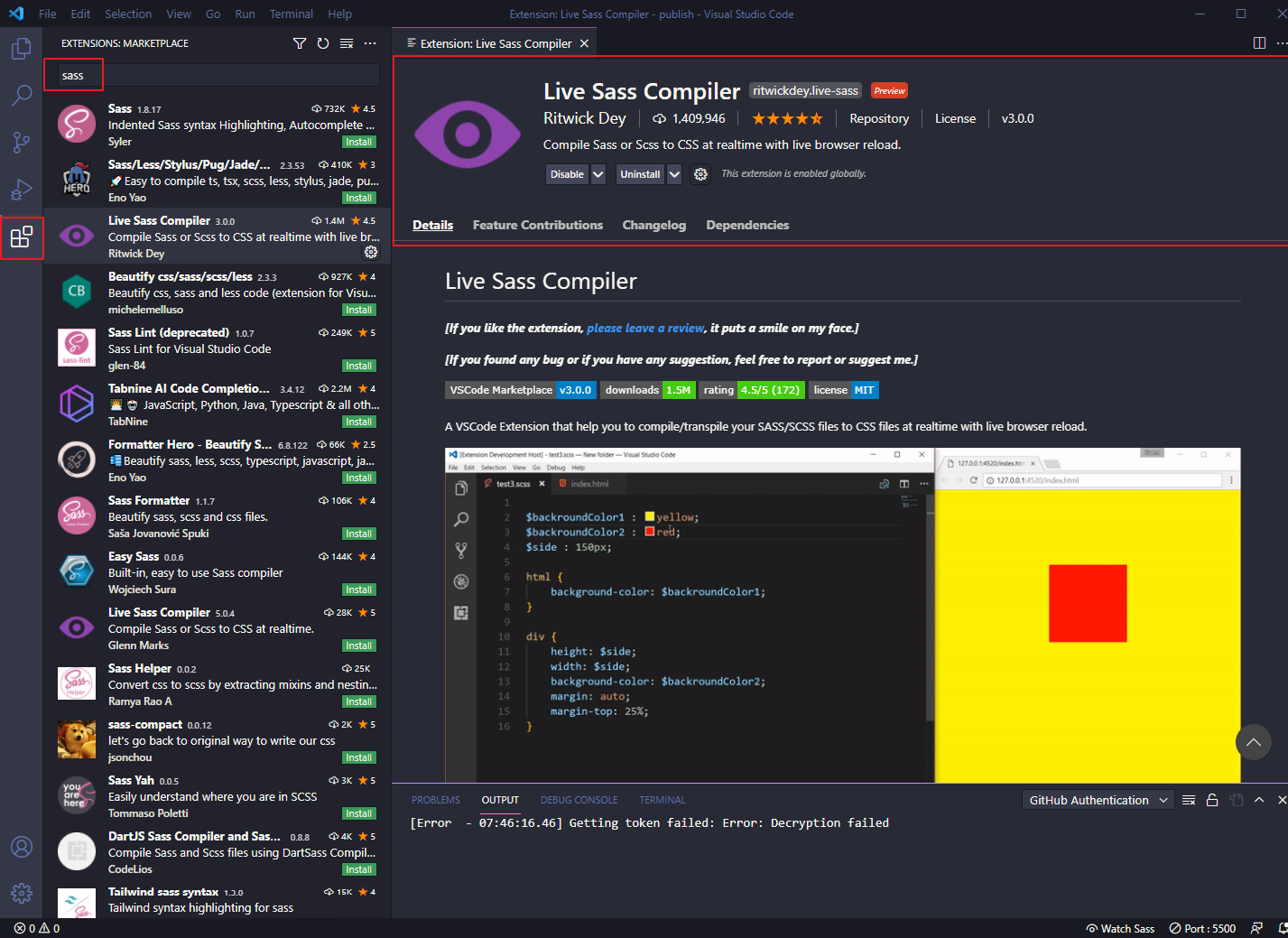Click the Uninstall button
This screenshot has height=938, width=1288.
[x=640, y=174]
